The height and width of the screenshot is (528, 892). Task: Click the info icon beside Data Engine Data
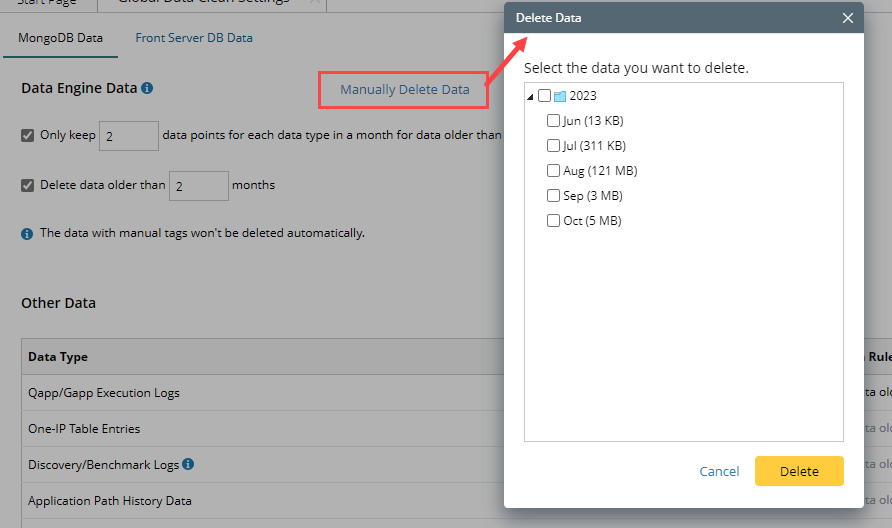point(147,88)
